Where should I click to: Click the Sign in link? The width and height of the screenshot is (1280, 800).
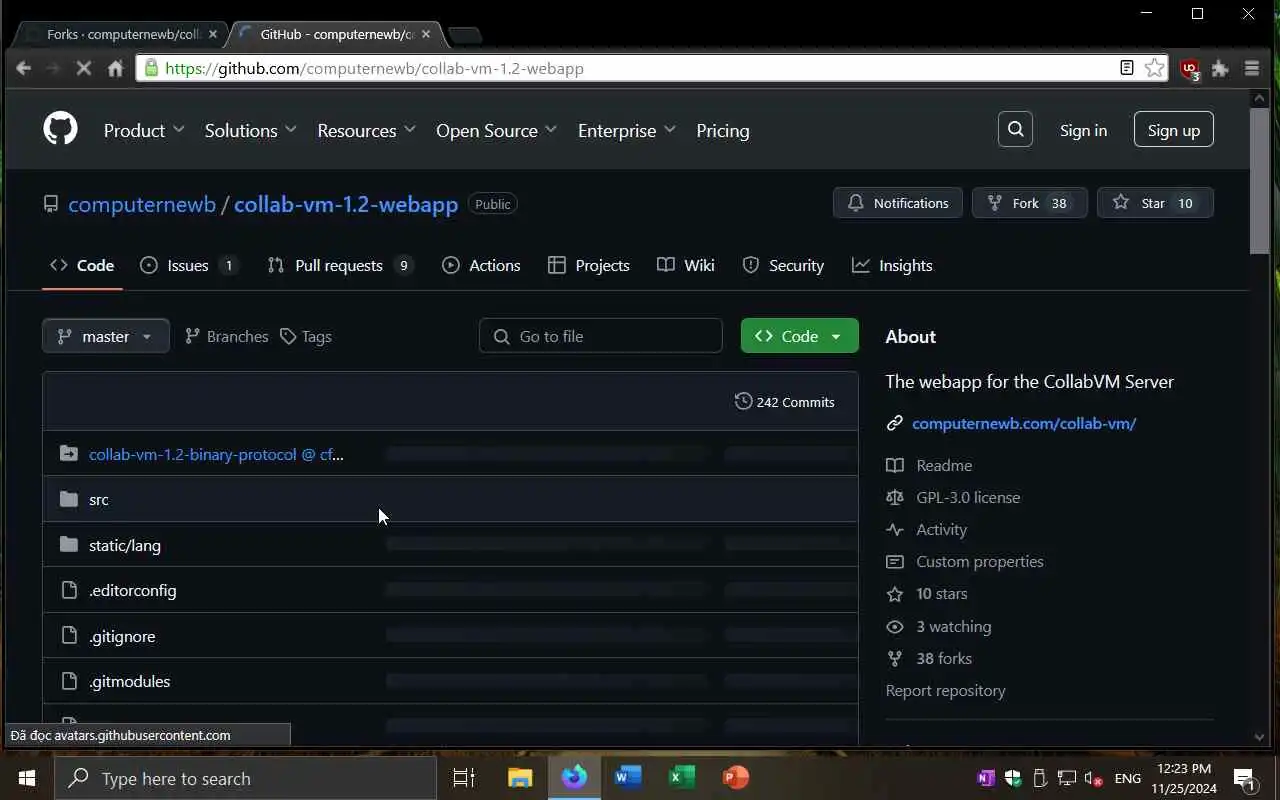coord(1083,130)
